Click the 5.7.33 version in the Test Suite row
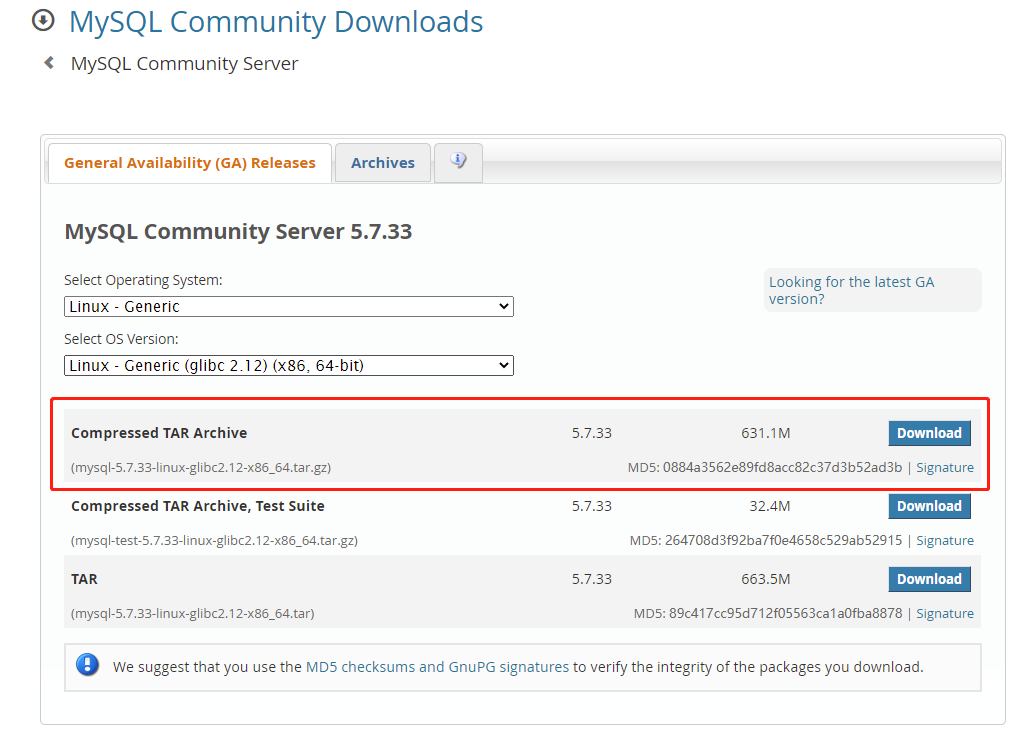Image resolution: width=1017 pixels, height=737 pixels. (x=592, y=506)
